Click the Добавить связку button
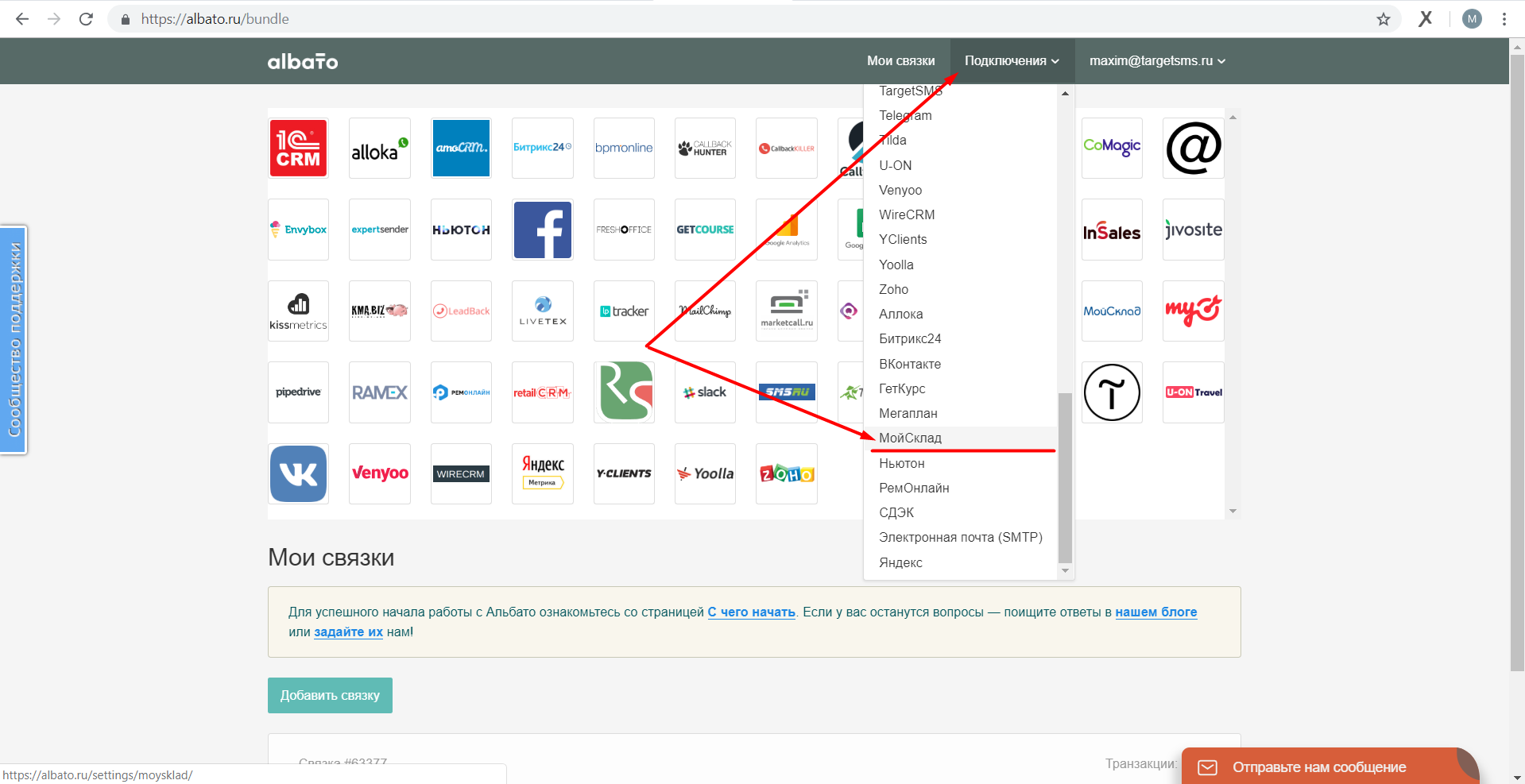Screen dimensions: 1525x784 pos(330,695)
